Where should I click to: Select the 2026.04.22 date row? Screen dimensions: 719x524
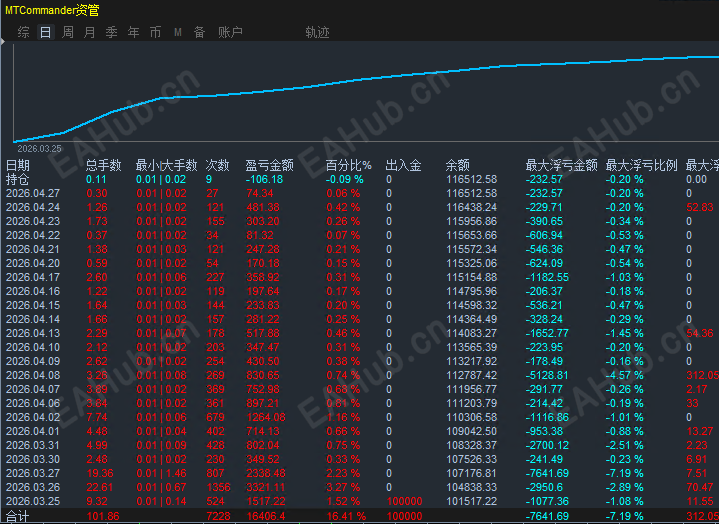(x=360, y=235)
